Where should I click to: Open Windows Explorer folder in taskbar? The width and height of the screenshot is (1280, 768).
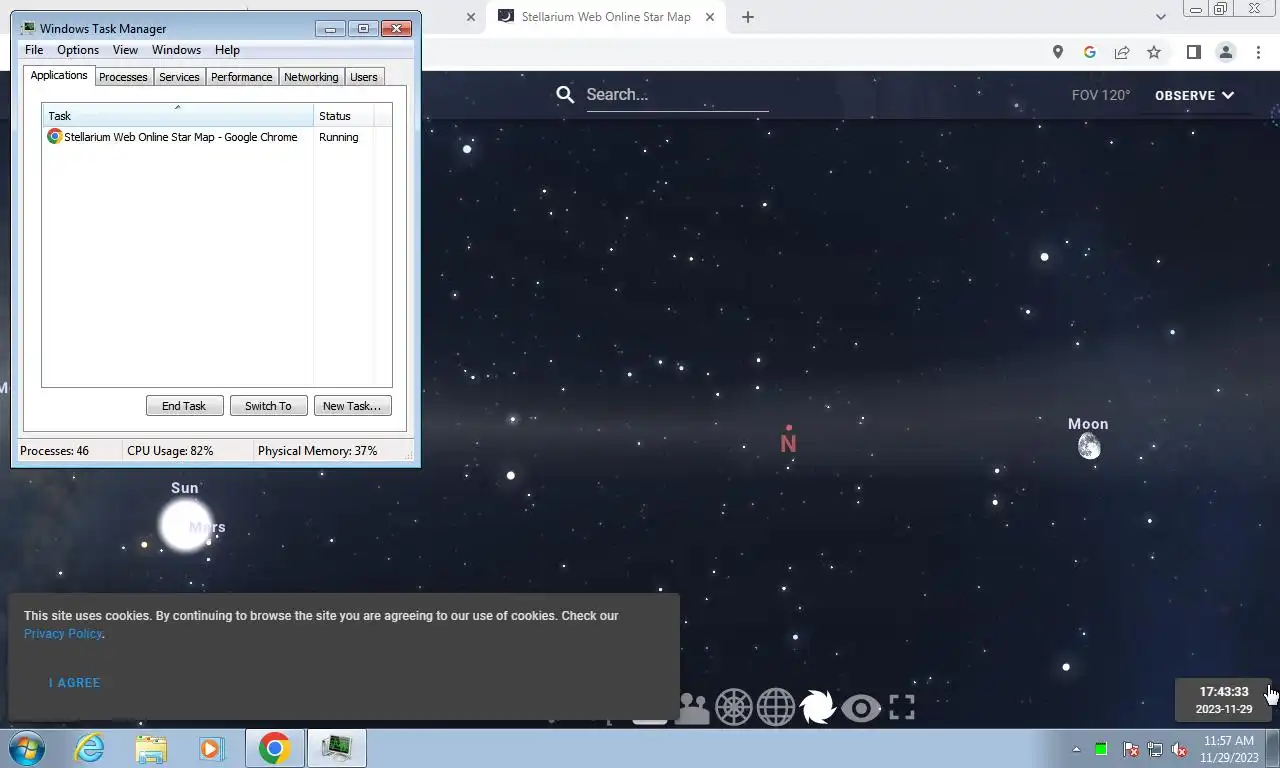tap(151, 748)
